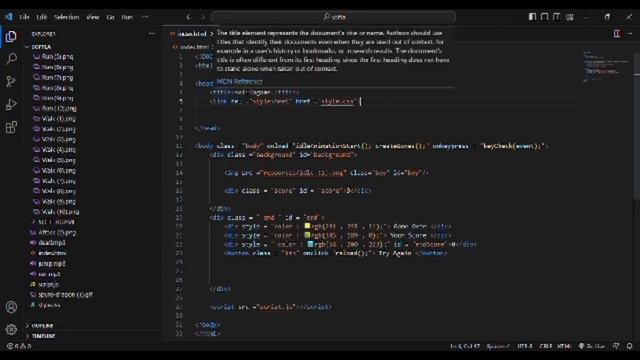This screenshot has height=360, width=640.
Task: Toggle the Primary Side Bar layout button
Action: point(532,17)
